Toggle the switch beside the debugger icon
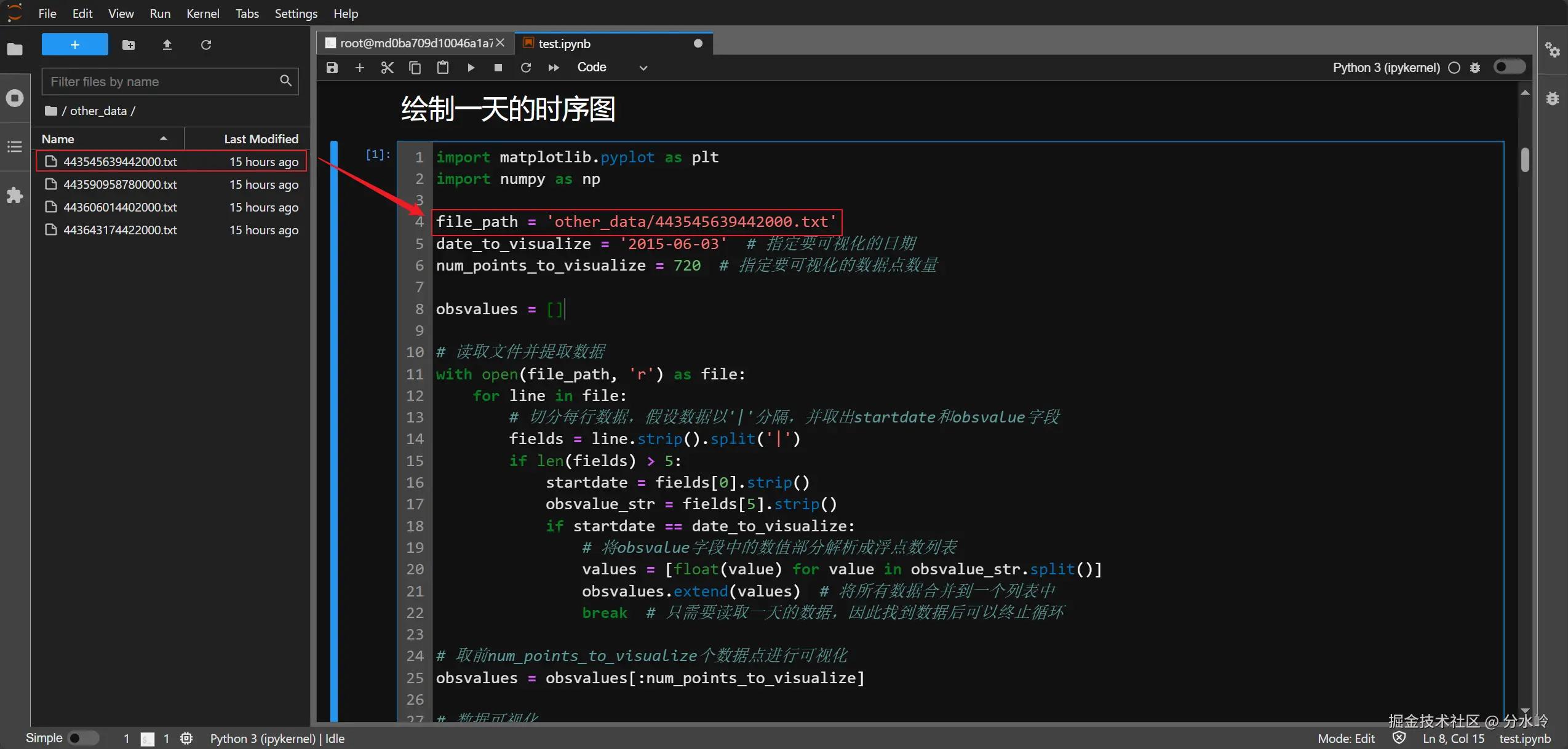Image resolution: width=1568 pixels, height=749 pixels. click(1509, 67)
